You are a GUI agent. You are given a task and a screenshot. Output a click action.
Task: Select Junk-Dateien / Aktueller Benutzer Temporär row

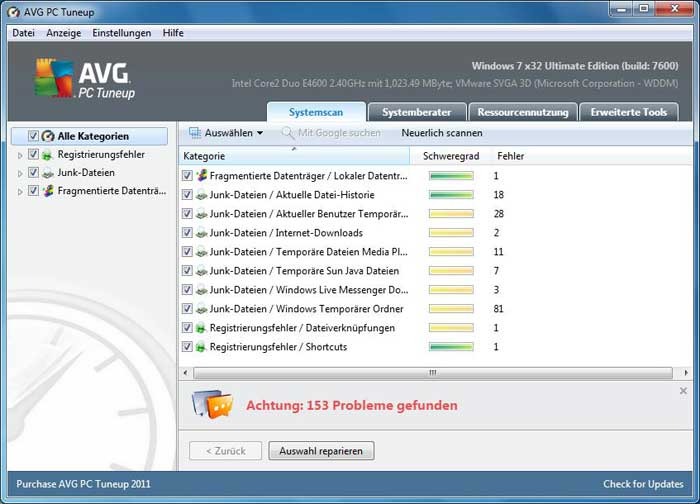pyautogui.click(x=435, y=214)
